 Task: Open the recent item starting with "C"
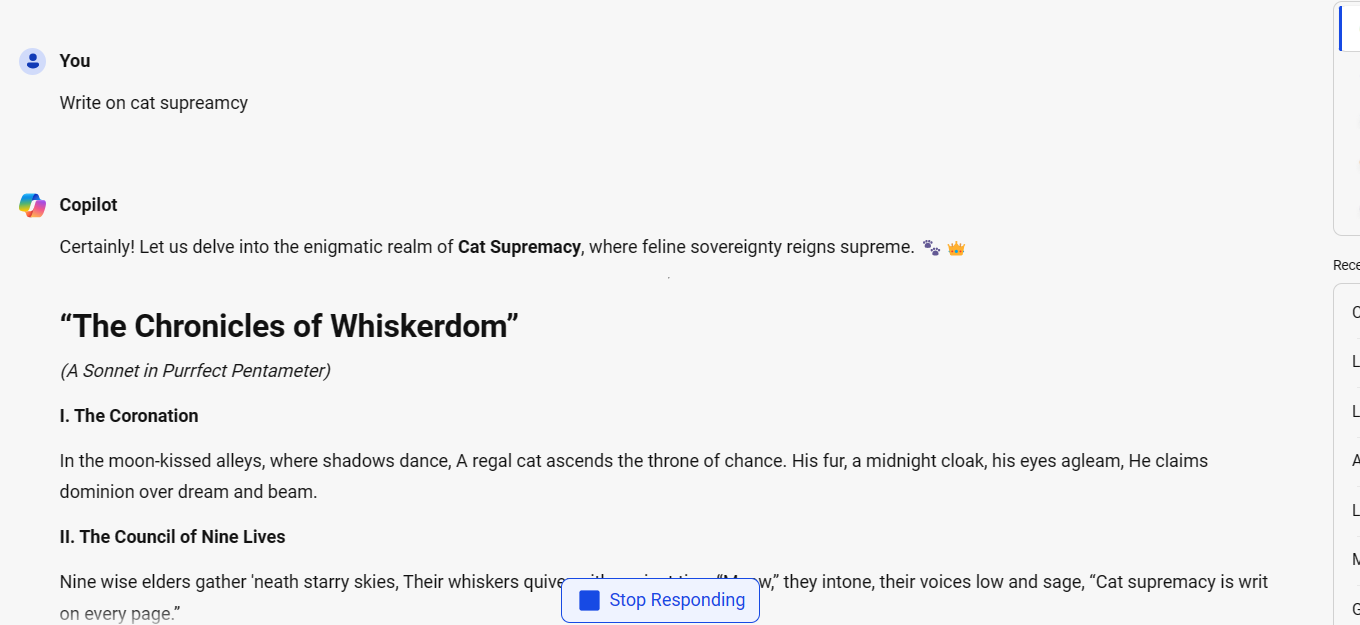[1355, 312]
